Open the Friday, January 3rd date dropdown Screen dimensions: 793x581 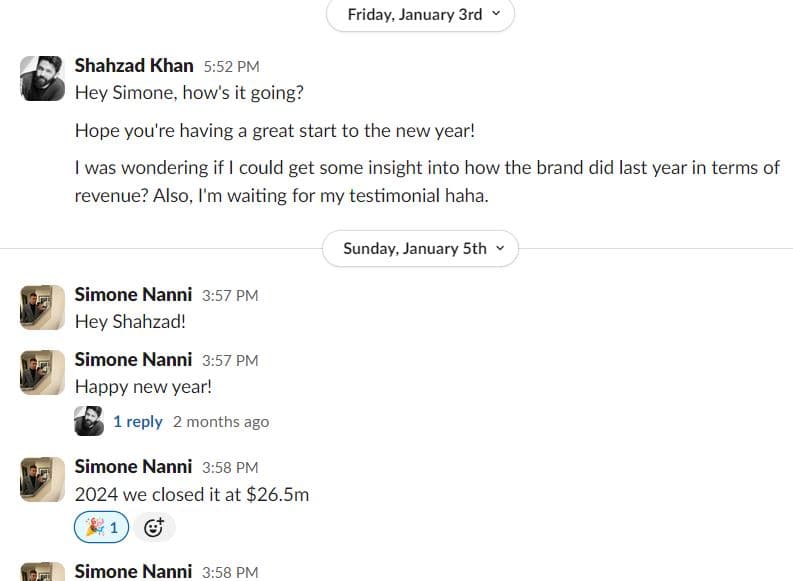pos(420,15)
